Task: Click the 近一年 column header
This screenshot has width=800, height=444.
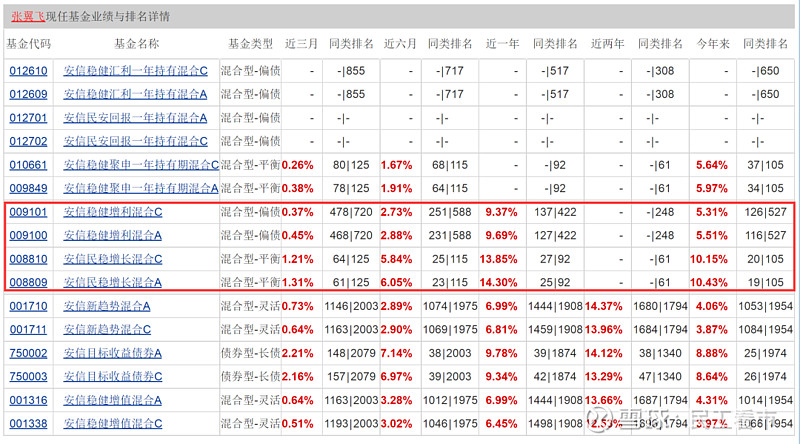Action: pyautogui.click(x=502, y=44)
